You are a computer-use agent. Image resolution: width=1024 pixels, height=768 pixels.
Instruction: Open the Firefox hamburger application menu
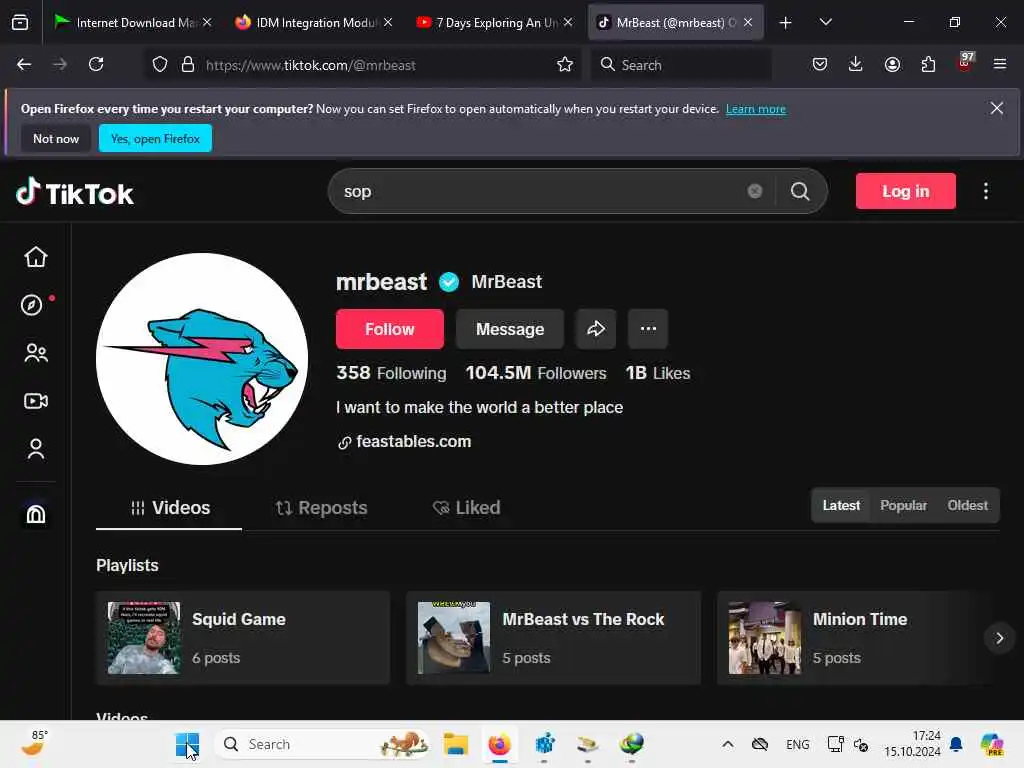[x=1000, y=64]
